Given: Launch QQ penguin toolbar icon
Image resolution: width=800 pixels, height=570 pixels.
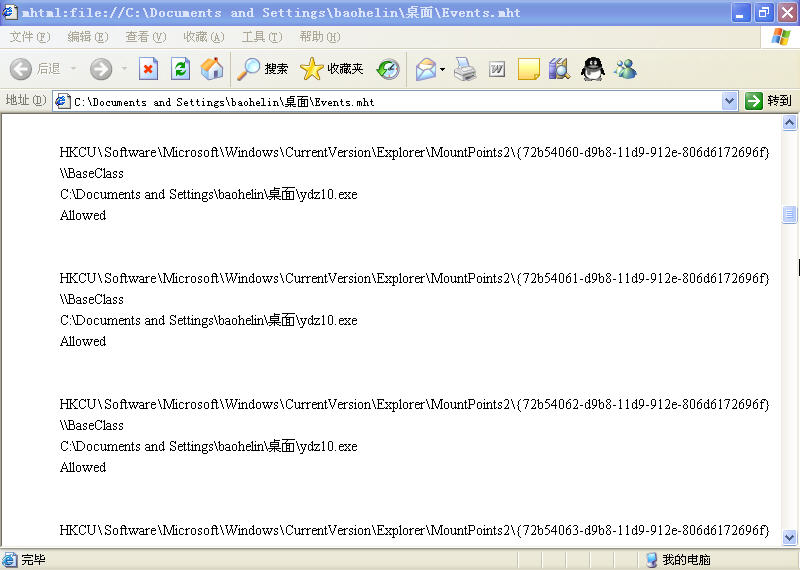Looking at the screenshot, I should pyautogui.click(x=593, y=69).
